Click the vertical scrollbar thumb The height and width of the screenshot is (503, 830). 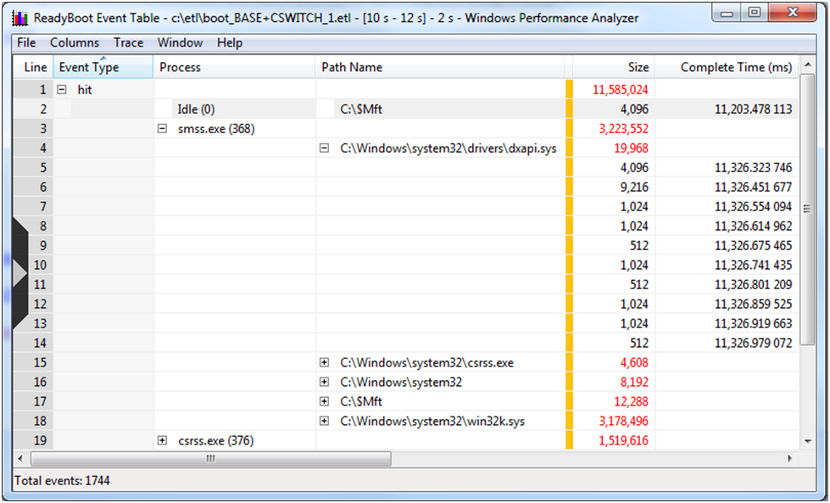808,209
